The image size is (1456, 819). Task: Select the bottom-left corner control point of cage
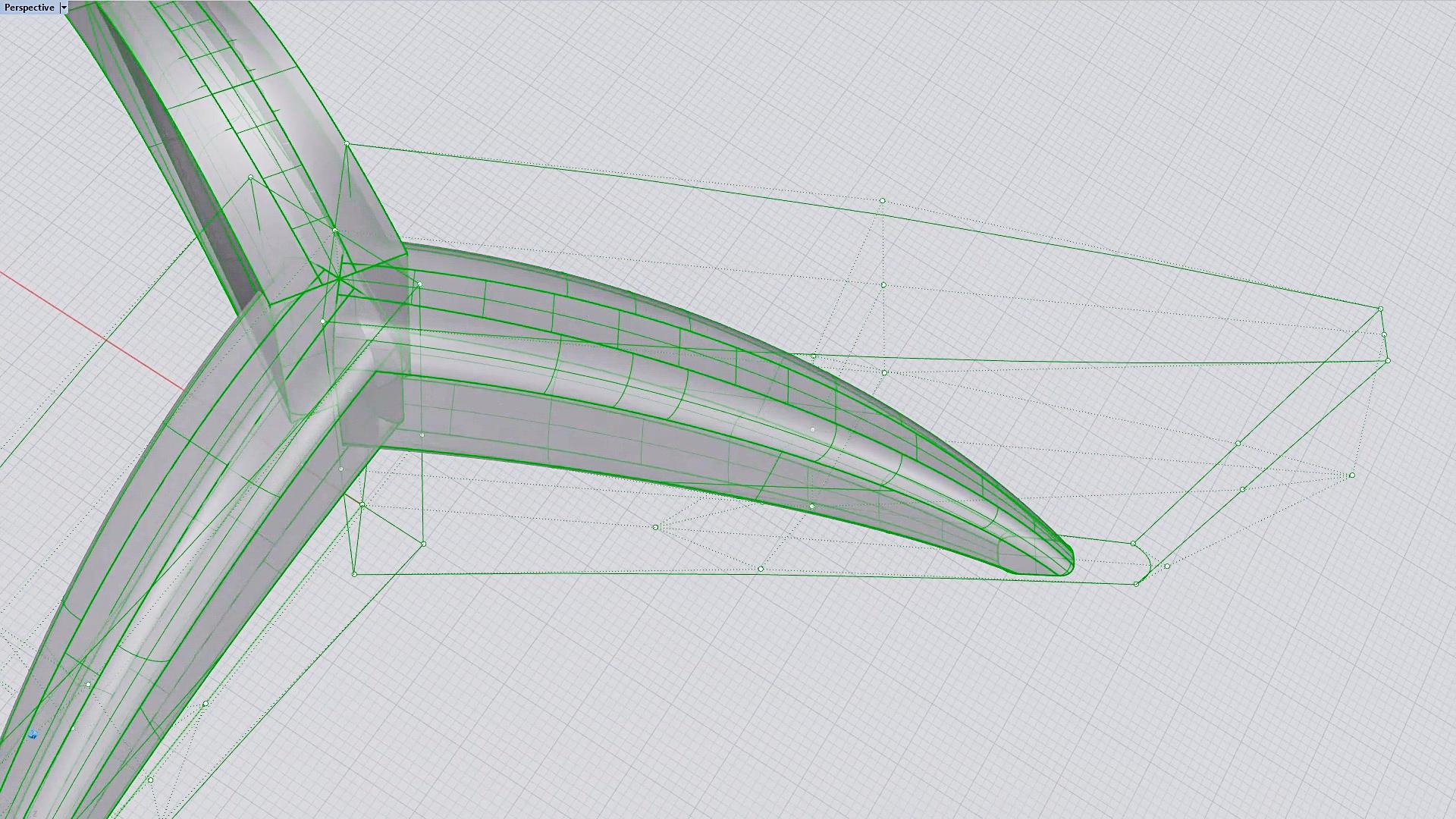354,574
